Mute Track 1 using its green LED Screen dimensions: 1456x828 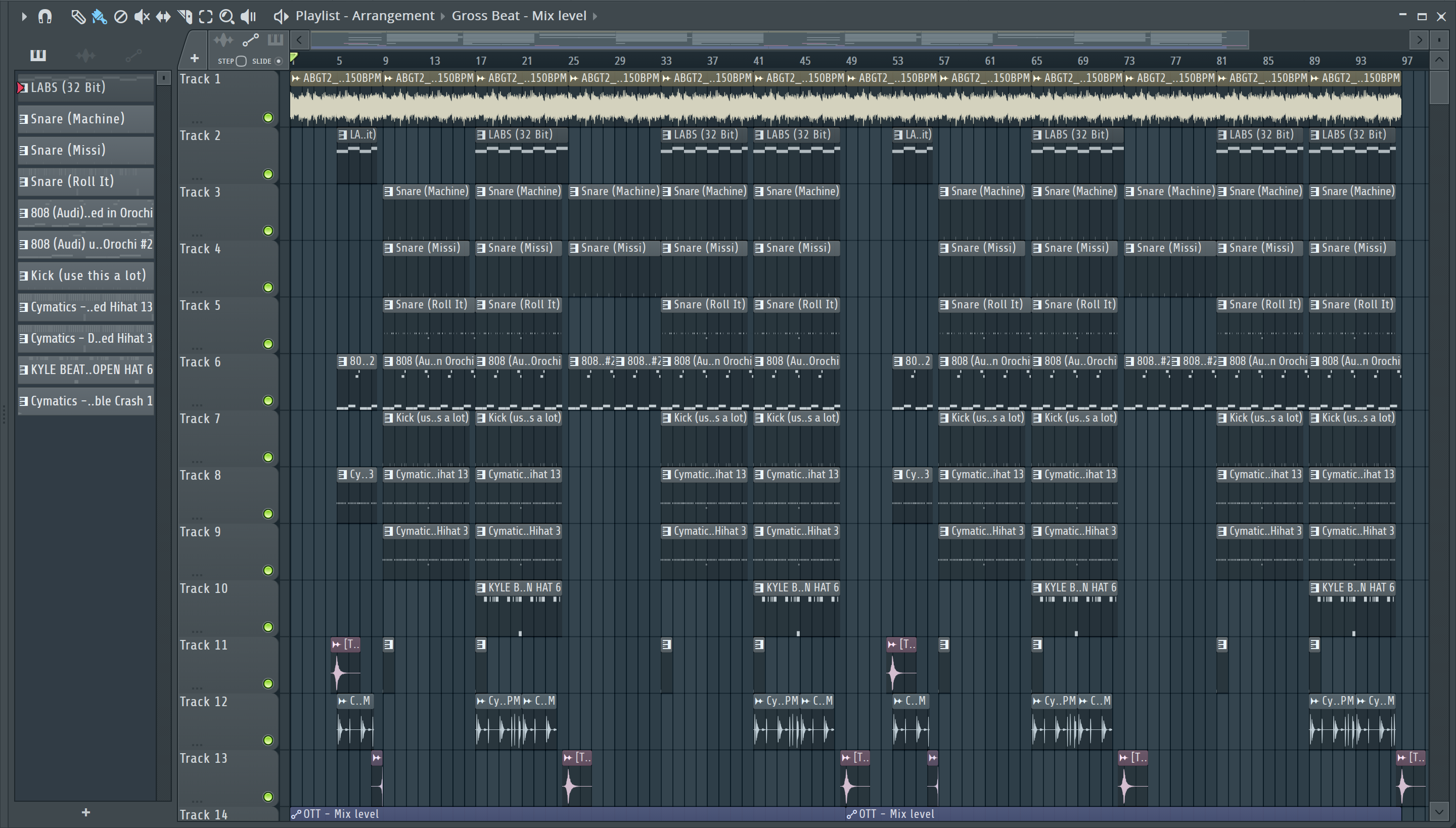(x=268, y=118)
